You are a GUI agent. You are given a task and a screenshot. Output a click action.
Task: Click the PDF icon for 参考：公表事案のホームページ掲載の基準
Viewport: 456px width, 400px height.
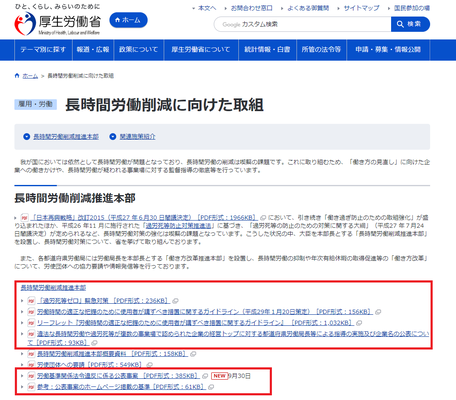click(31, 387)
